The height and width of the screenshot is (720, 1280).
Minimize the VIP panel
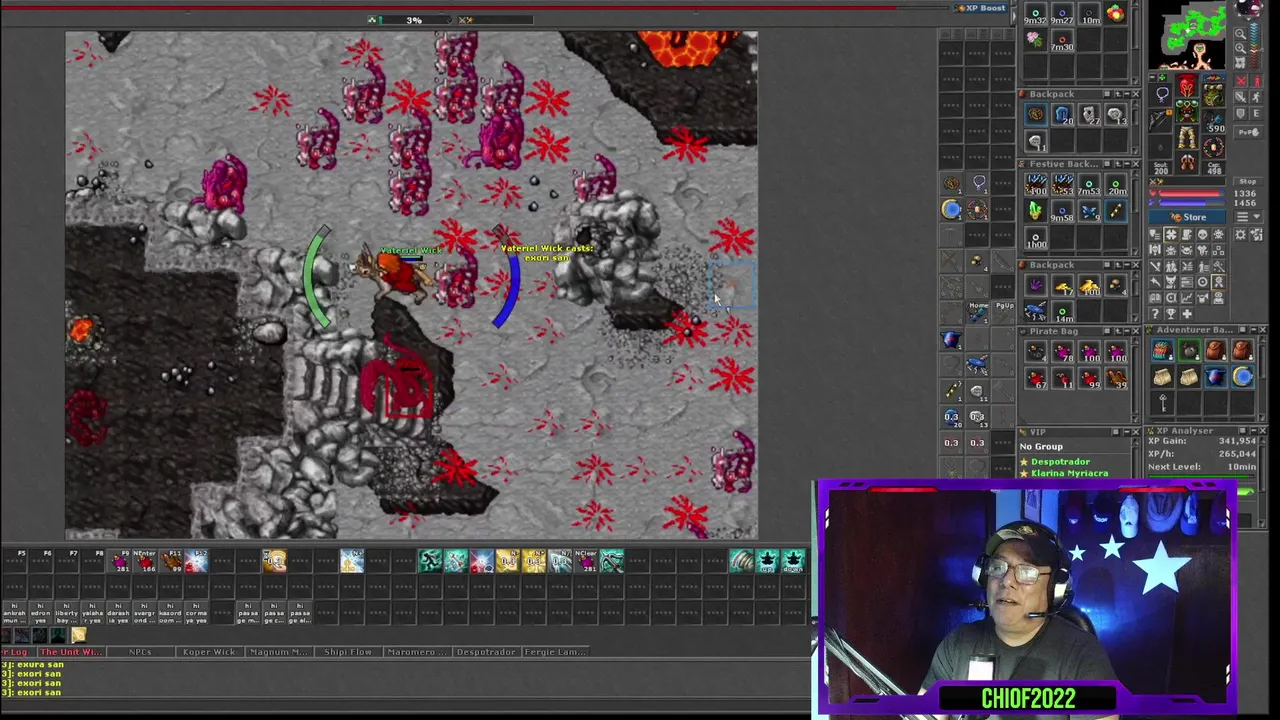[x=1127, y=432]
